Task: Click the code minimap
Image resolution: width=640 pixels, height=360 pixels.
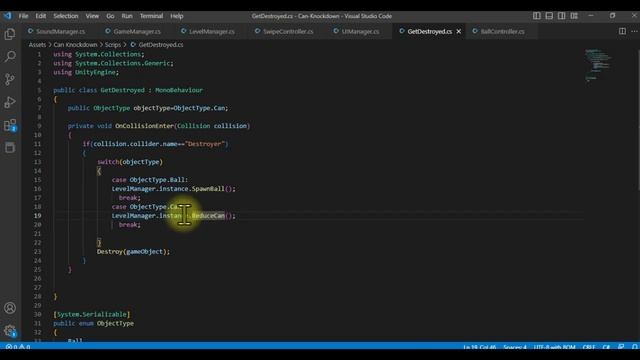Action: click(x=598, y=65)
